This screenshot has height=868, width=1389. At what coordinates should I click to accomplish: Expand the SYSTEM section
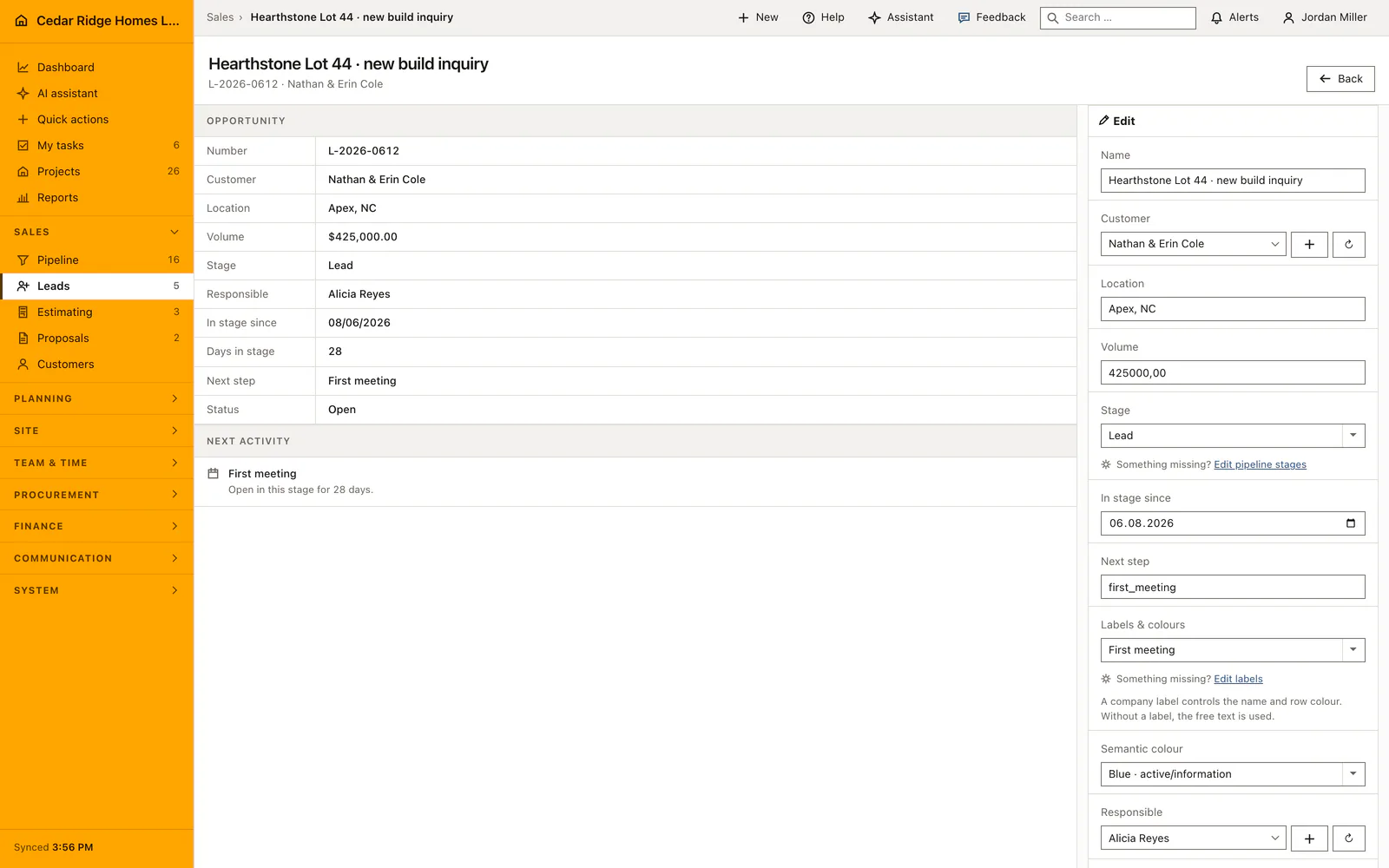pyautogui.click(x=96, y=590)
